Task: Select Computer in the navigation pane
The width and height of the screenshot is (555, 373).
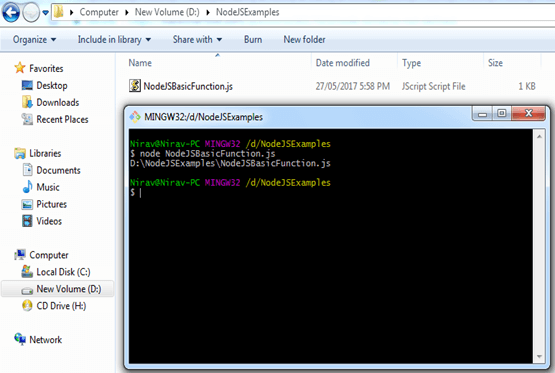Action: pyautogui.click(x=49, y=255)
